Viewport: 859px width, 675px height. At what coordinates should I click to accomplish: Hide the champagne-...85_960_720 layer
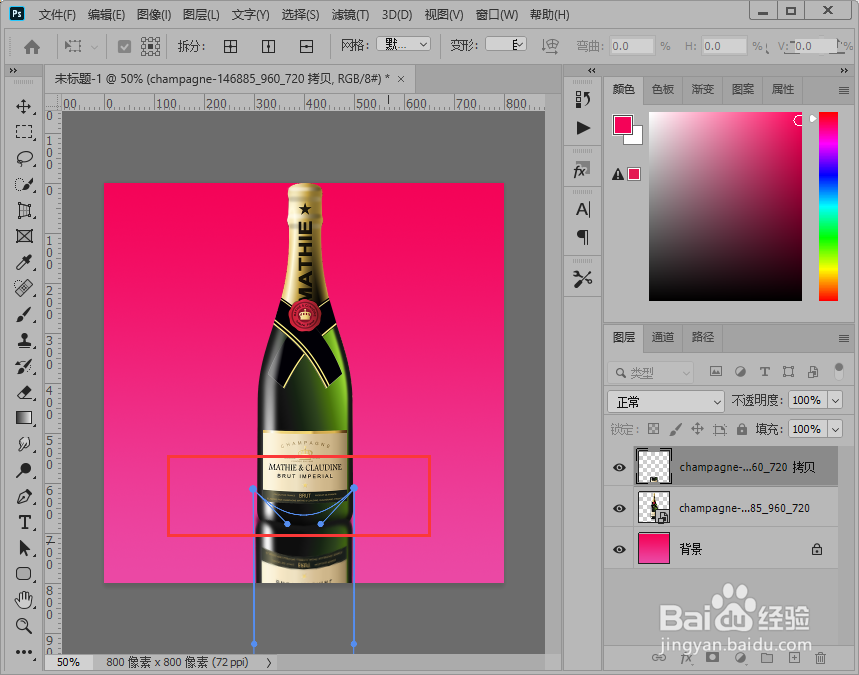click(x=619, y=508)
